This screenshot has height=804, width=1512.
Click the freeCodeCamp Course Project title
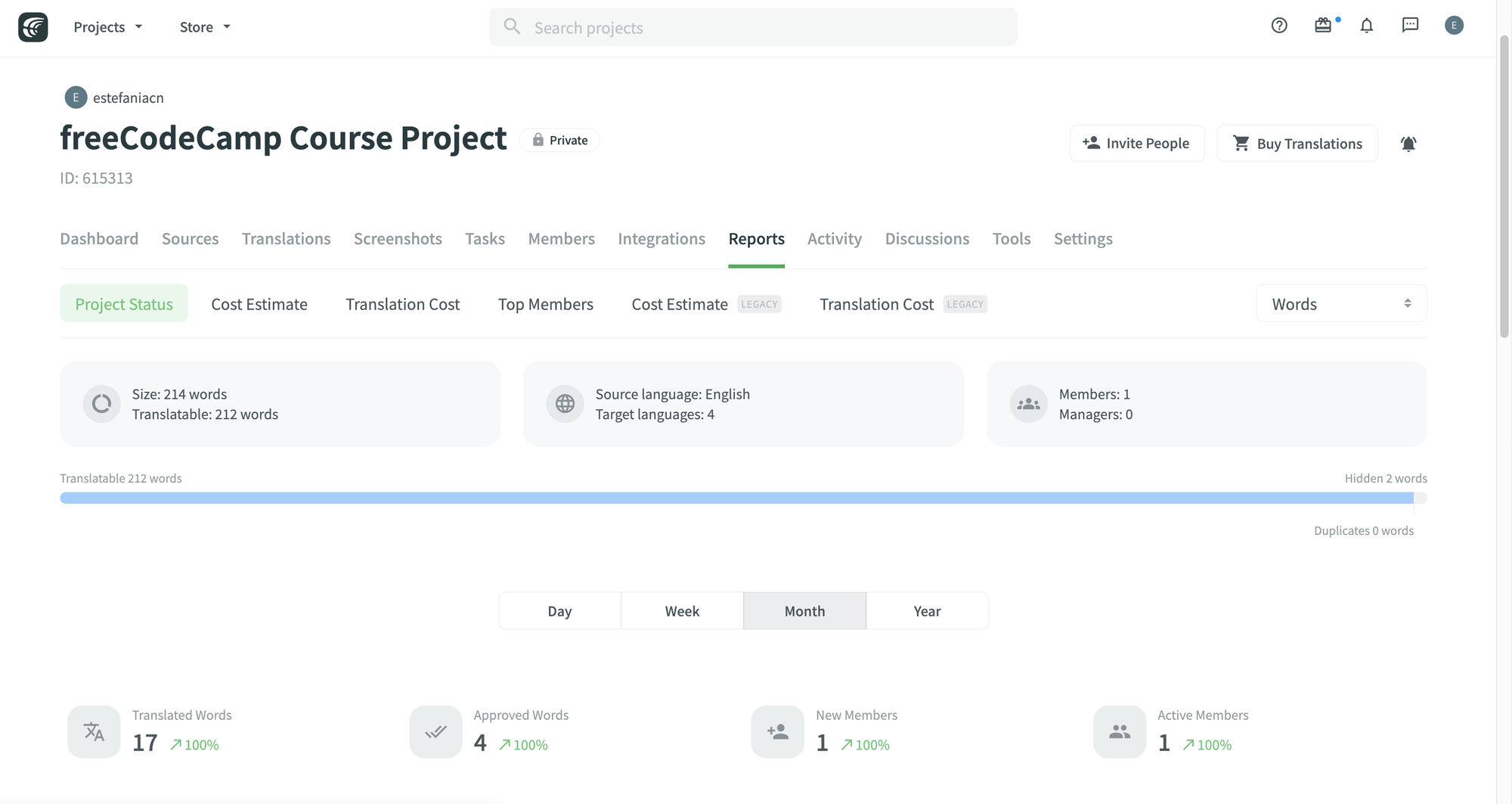(283, 138)
